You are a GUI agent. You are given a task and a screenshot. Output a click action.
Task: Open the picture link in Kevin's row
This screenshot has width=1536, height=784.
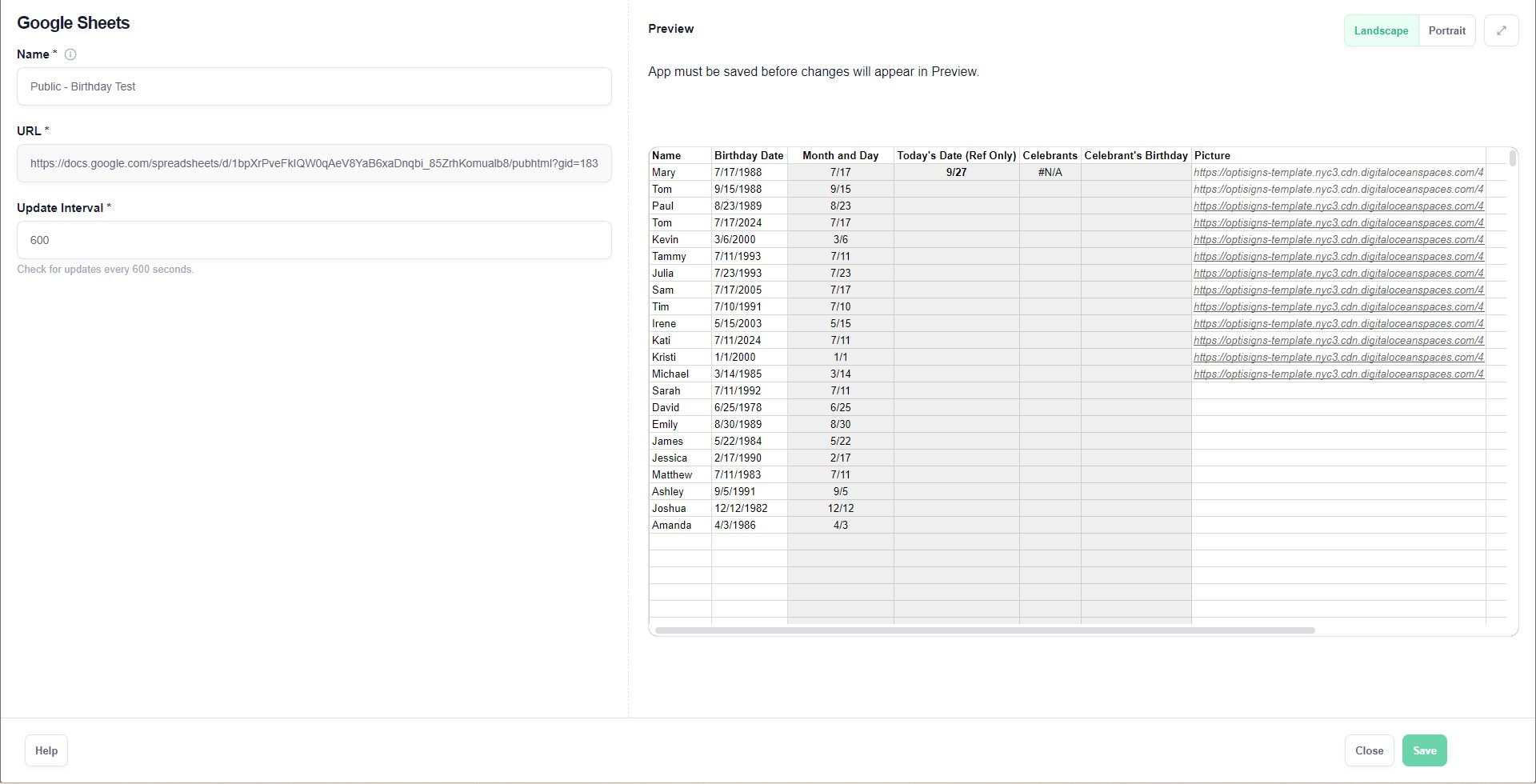click(1338, 239)
